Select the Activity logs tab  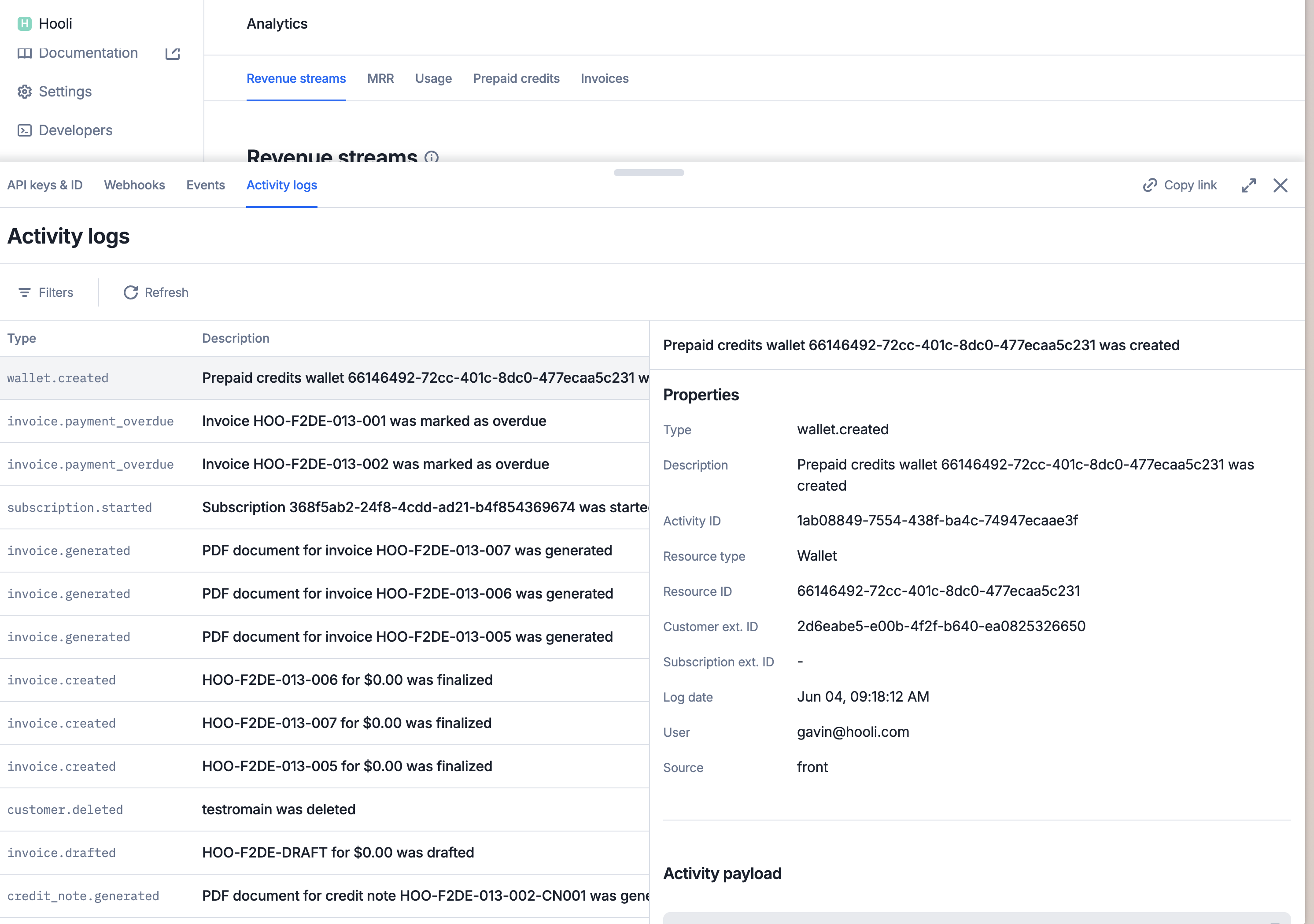[281, 185]
